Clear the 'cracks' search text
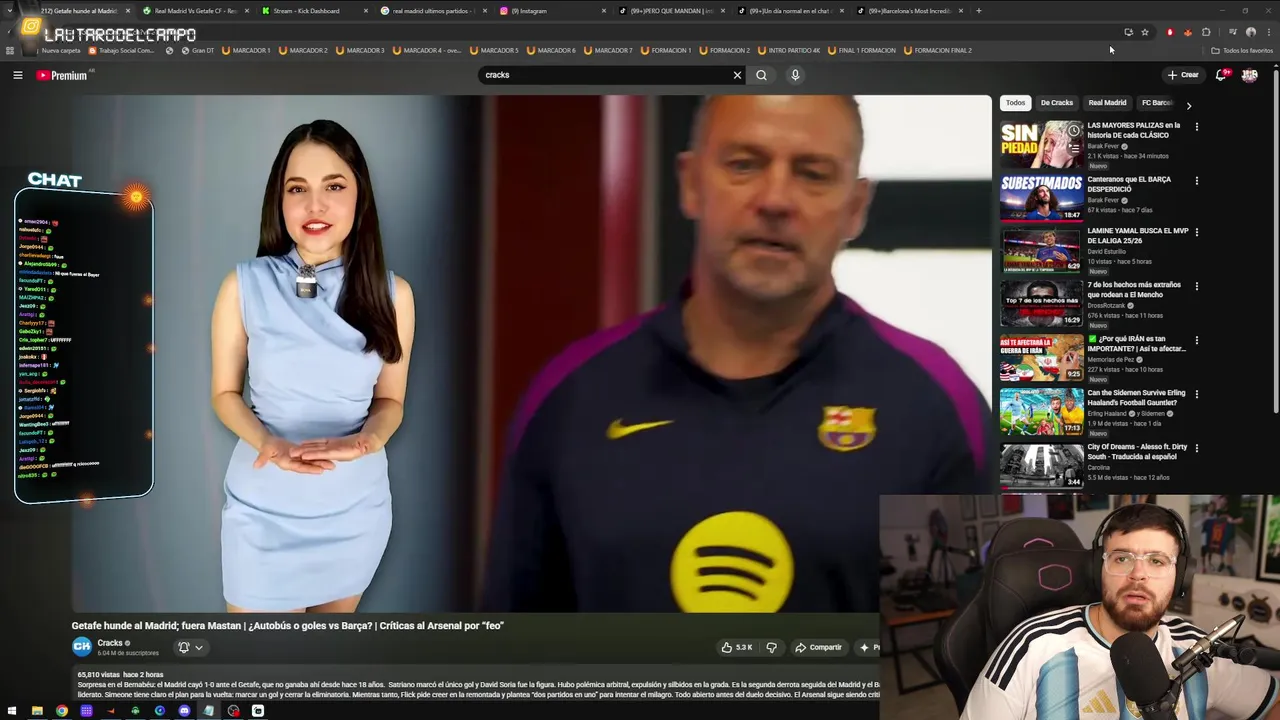This screenshot has width=1280, height=720. [737, 75]
